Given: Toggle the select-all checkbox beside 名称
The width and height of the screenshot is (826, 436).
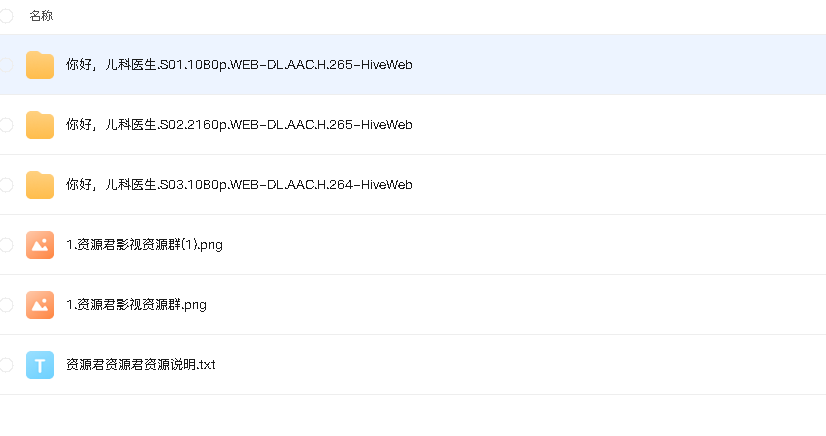Looking at the screenshot, I should click(x=6, y=16).
